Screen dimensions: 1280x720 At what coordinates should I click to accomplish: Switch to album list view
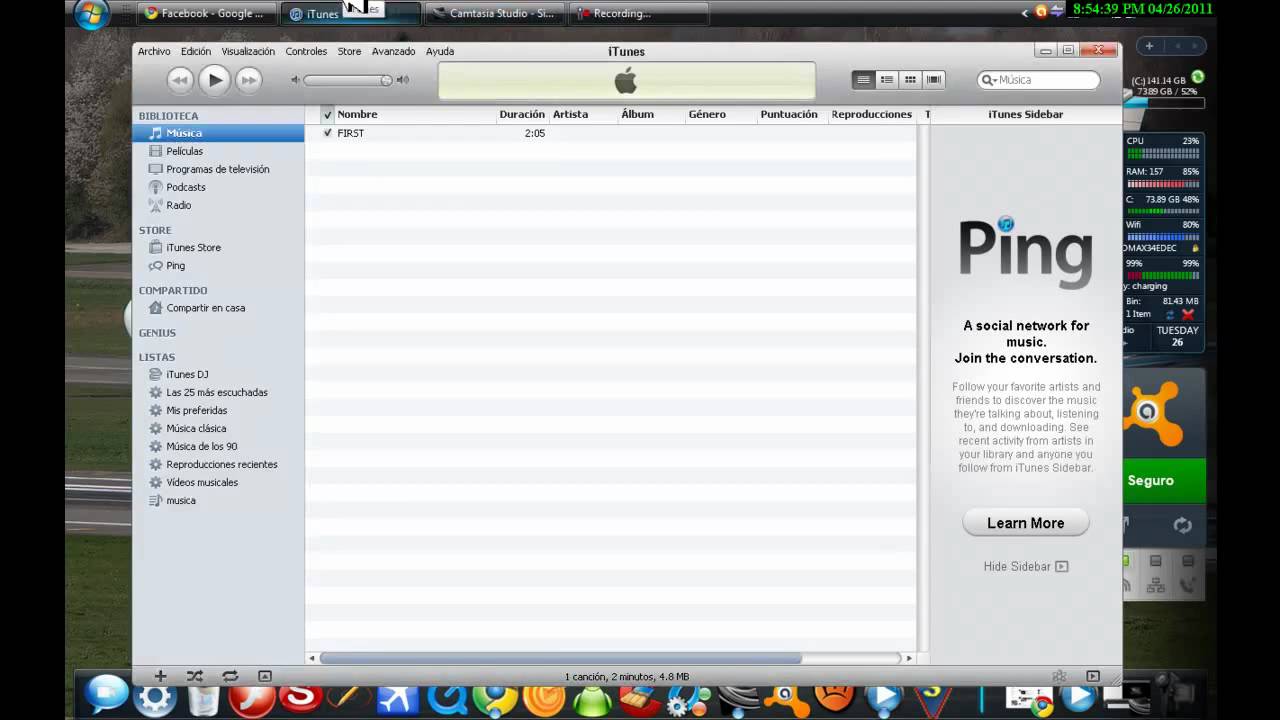(x=887, y=80)
